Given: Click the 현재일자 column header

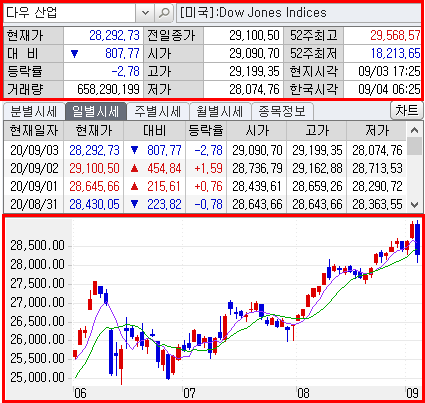Looking at the screenshot, I should [34, 130].
